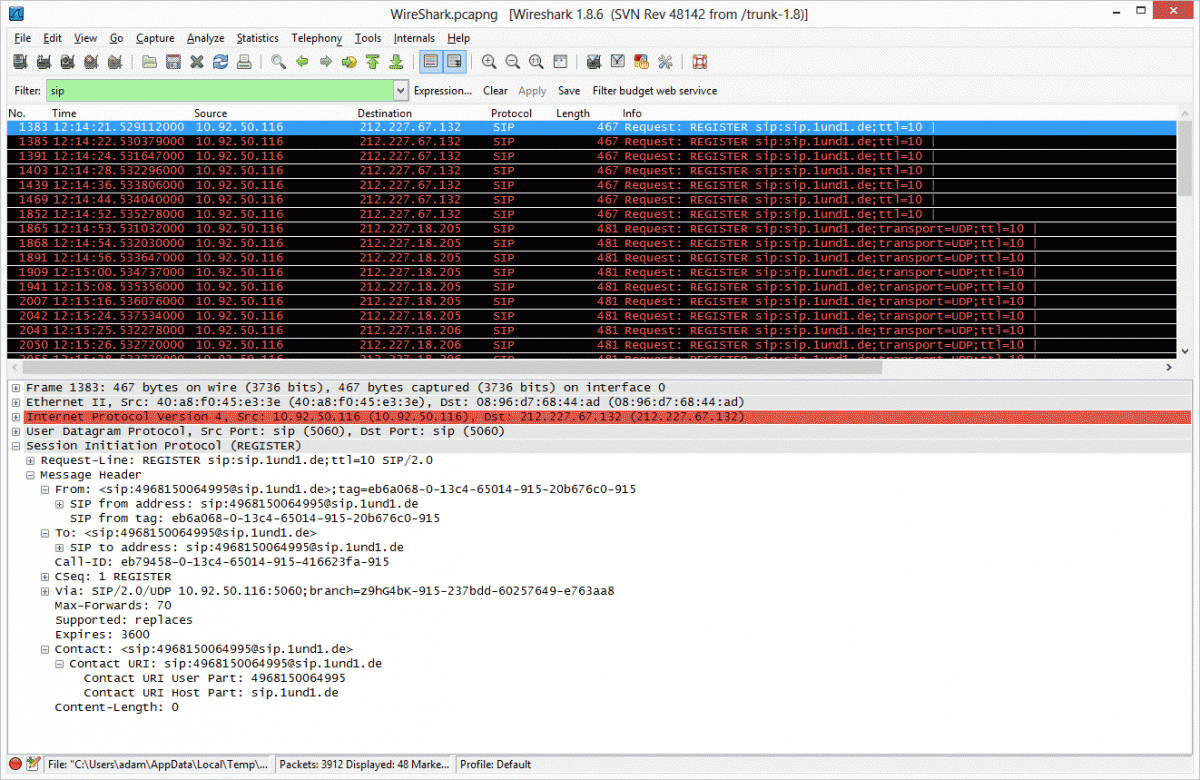
Task: Jump to the first packet
Action: point(373,62)
